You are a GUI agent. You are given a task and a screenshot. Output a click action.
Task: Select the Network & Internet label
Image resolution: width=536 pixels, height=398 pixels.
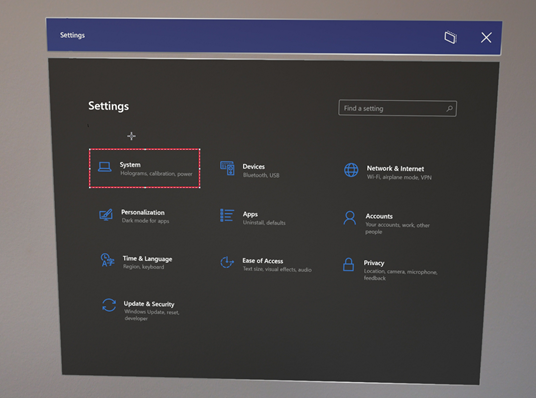click(x=395, y=169)
